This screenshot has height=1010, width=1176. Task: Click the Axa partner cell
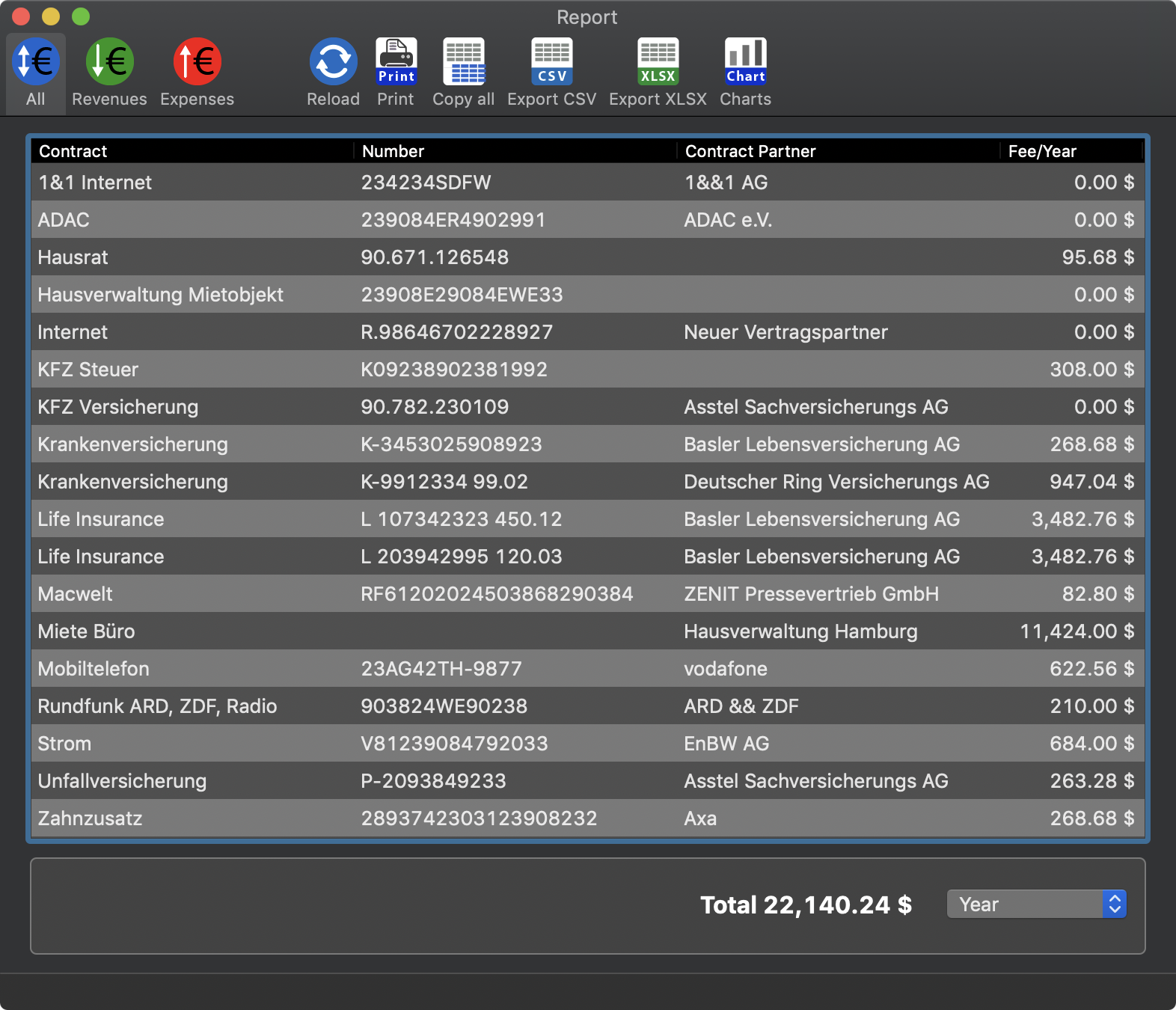coord(700,818)
